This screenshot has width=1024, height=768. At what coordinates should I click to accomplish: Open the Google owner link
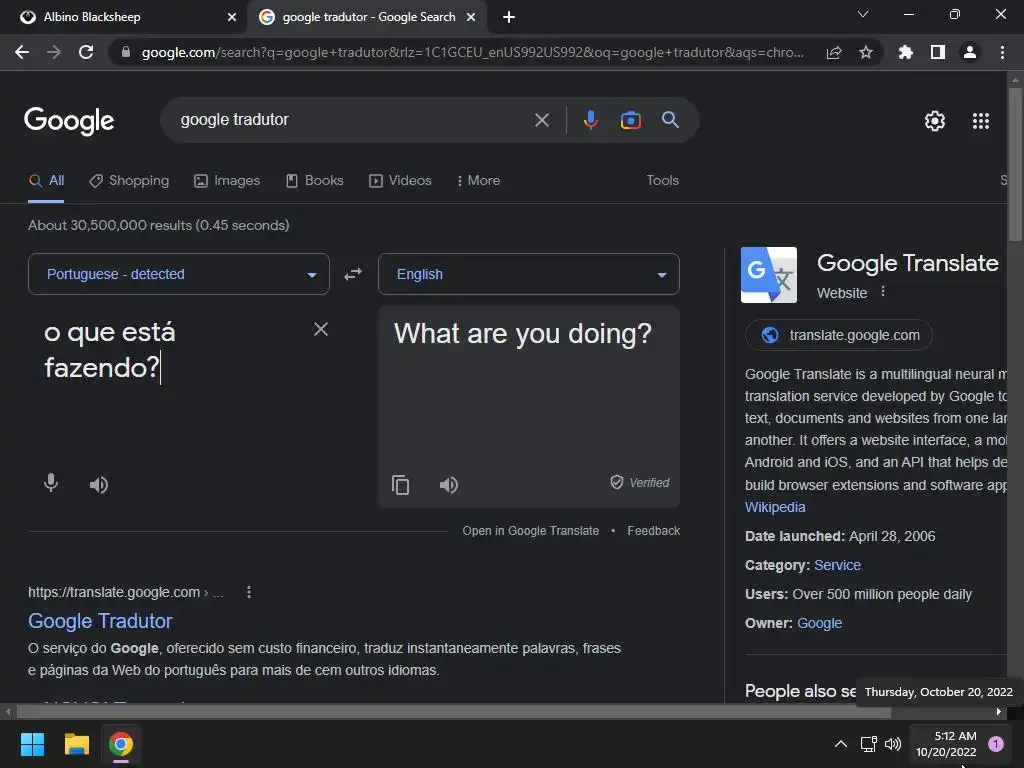pos(820,624)
